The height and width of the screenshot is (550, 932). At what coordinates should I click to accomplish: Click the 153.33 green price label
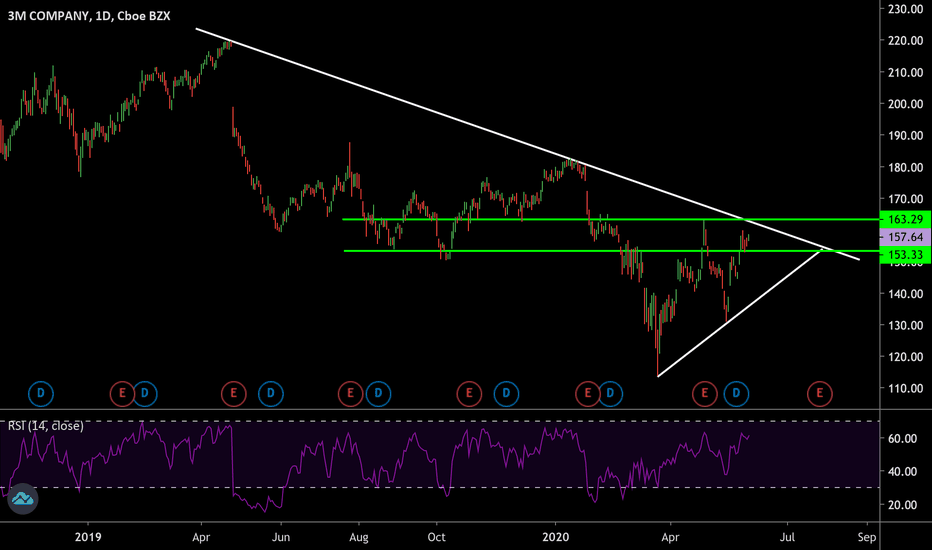[905, 254]
